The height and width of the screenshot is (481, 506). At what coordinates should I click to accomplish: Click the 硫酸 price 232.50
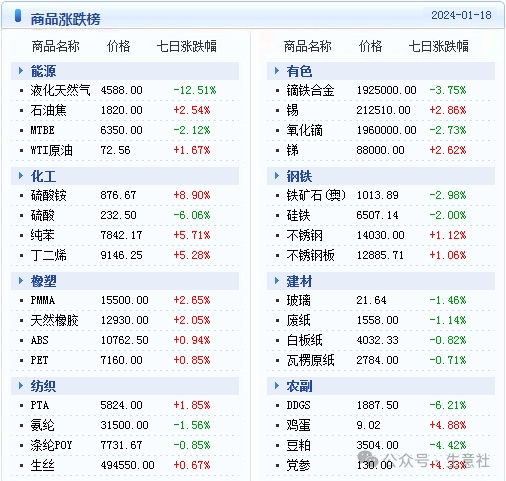[118, 215]
